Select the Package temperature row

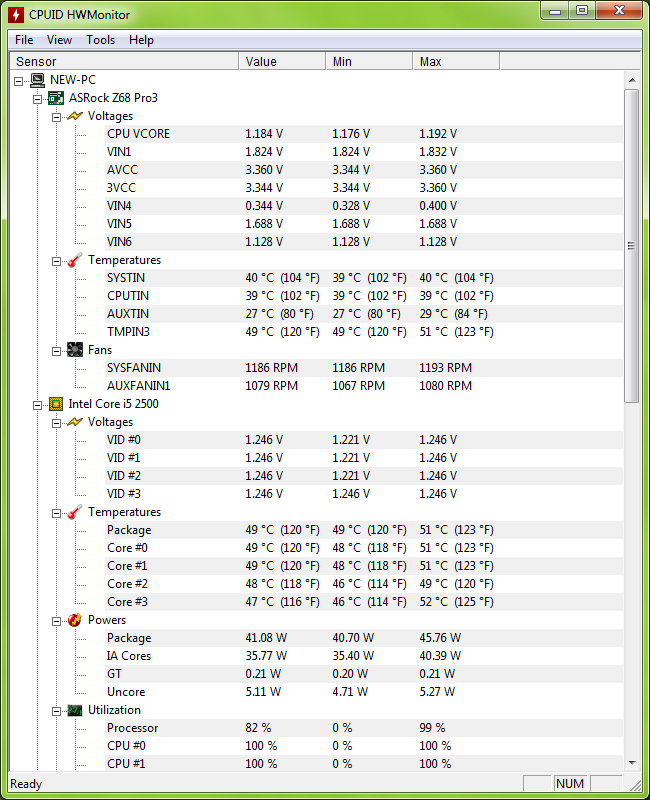click(364, 530)
